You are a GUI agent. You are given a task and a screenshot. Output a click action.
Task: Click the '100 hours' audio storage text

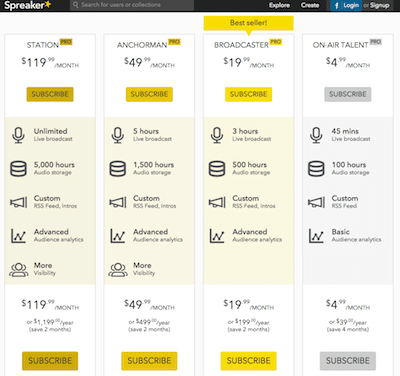pos(349,165)
